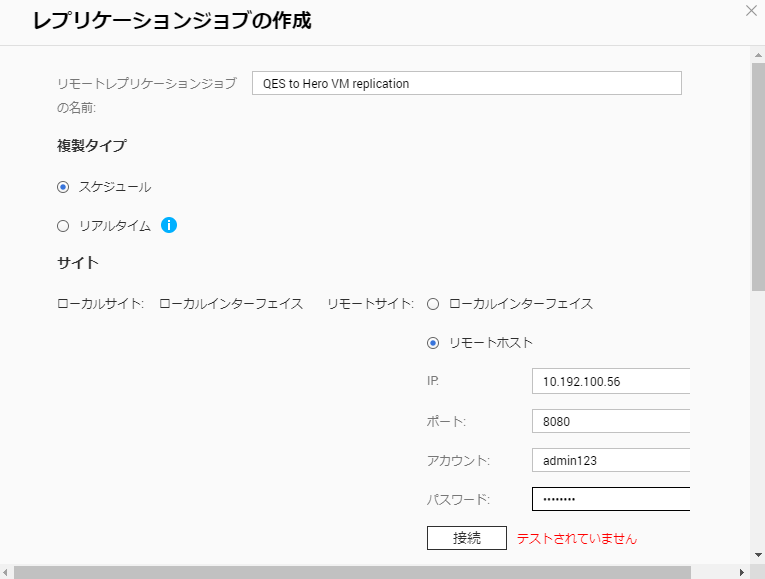Click the vertical scrollbar down arrow
765x579 pixels.
pyautogui.click(x=757, y=556)
